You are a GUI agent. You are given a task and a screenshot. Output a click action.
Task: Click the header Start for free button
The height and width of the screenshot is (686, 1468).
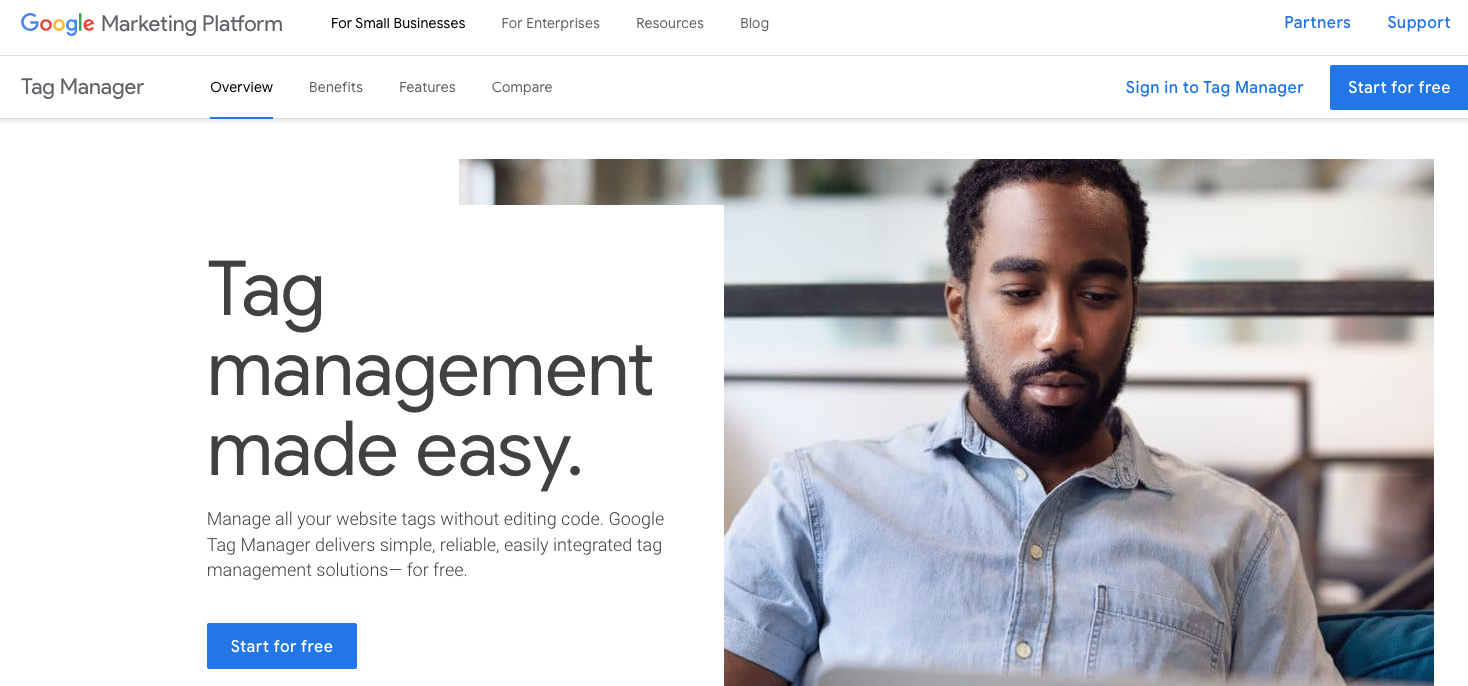(1398, 87)
